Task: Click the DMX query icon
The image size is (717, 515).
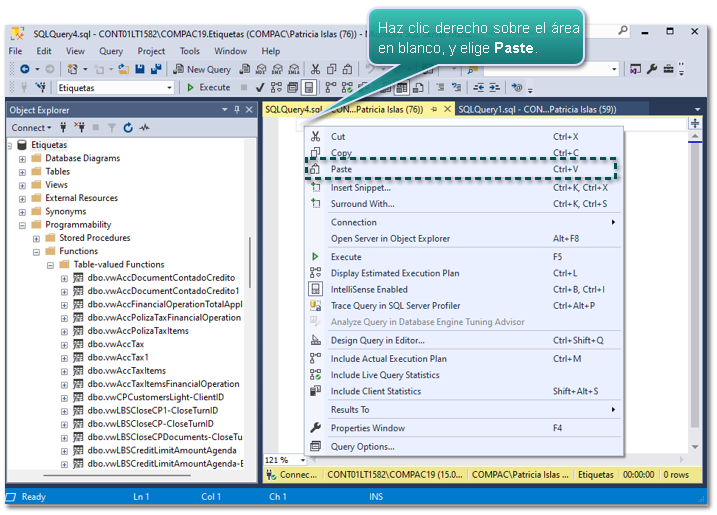Action: (x=277, y=69)
